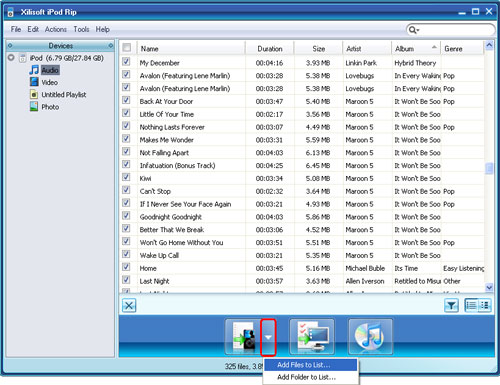500x385 pixels.
Task: Select the Video film icon
Action: pos(34,82)
